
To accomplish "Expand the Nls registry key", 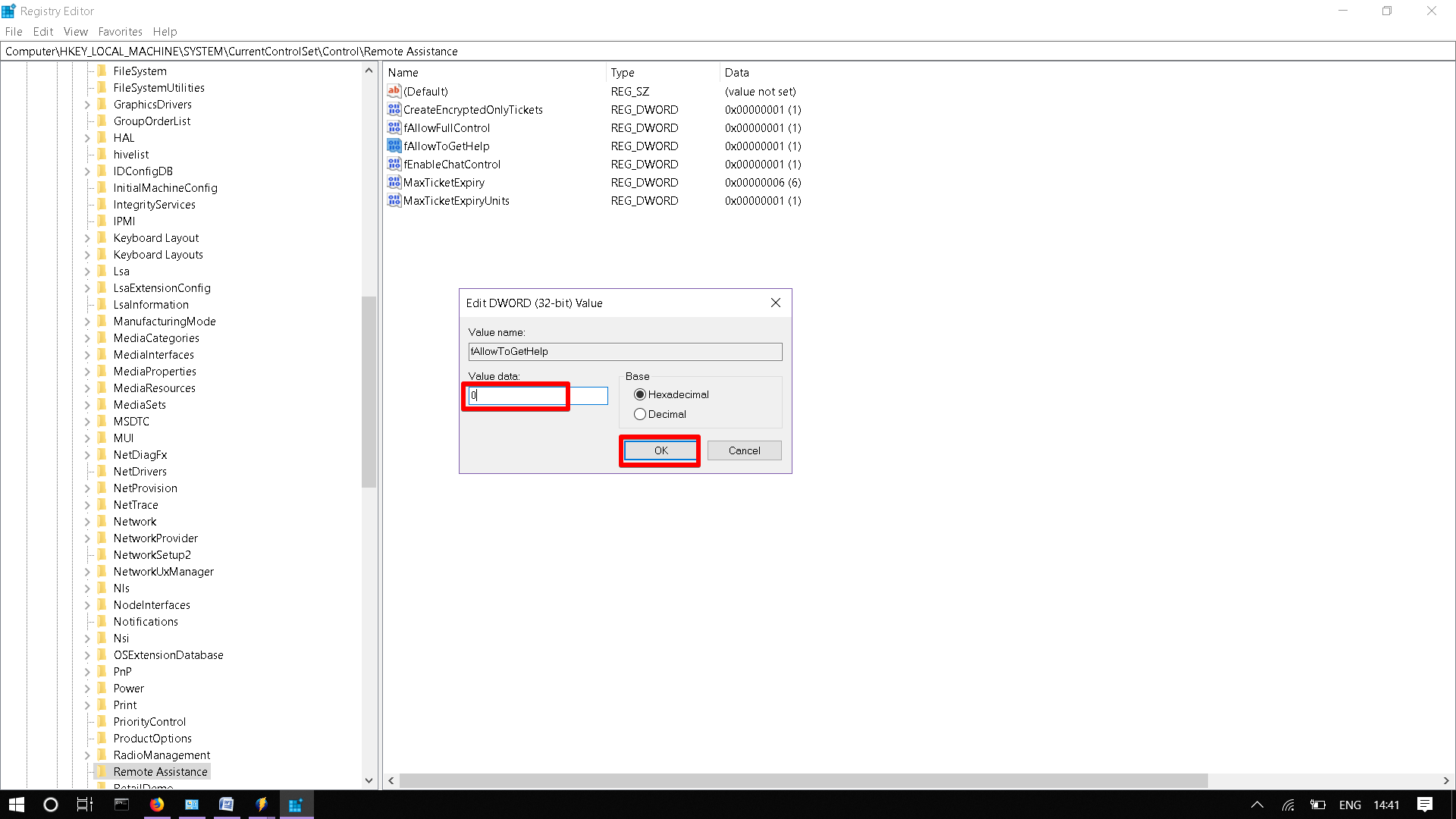I will click(x=87, y=588).
